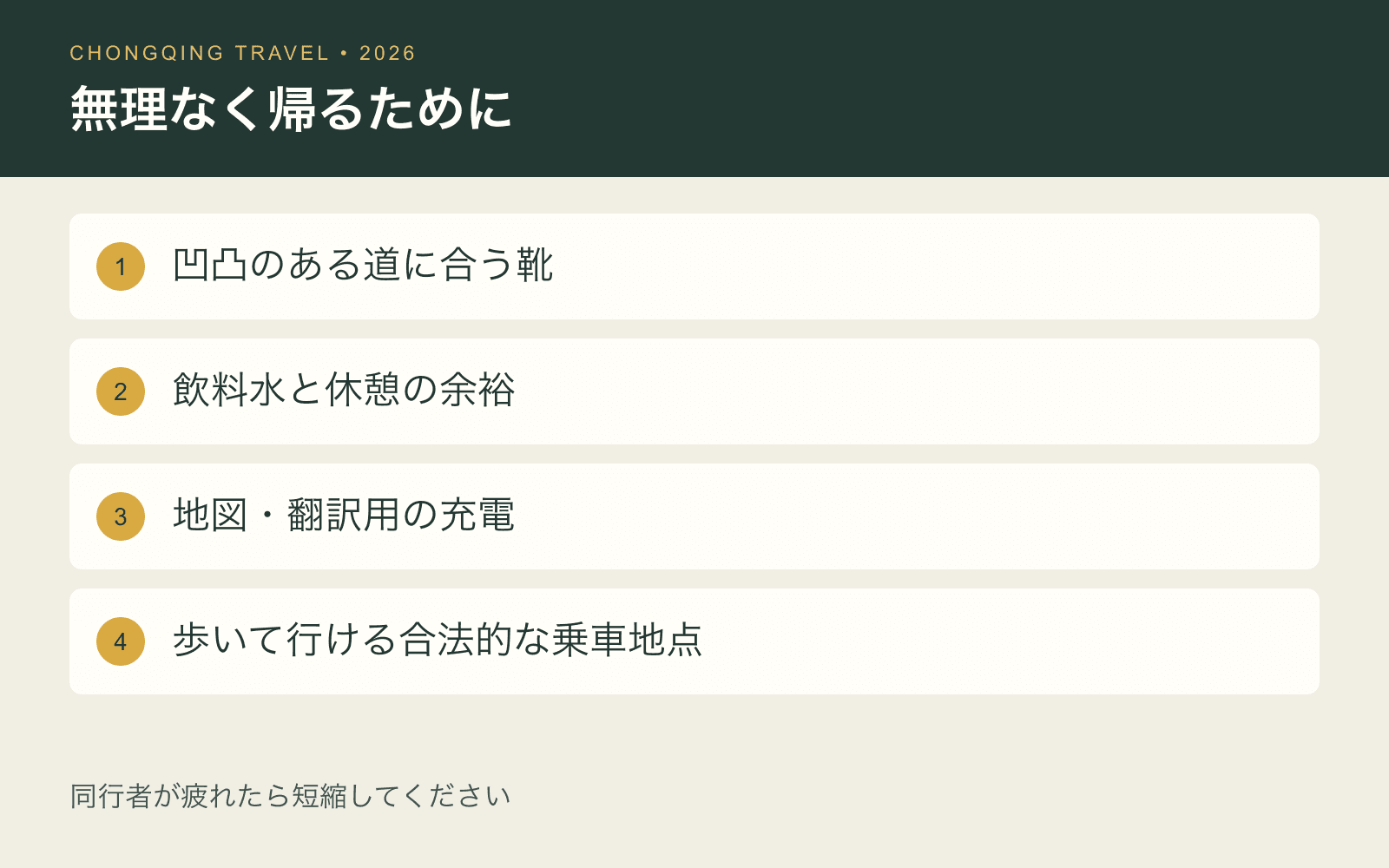Click the footer note 同行者が疲れたら短縮してください
This screenshot has height=868, width=1389.
[x=291, y=796]
